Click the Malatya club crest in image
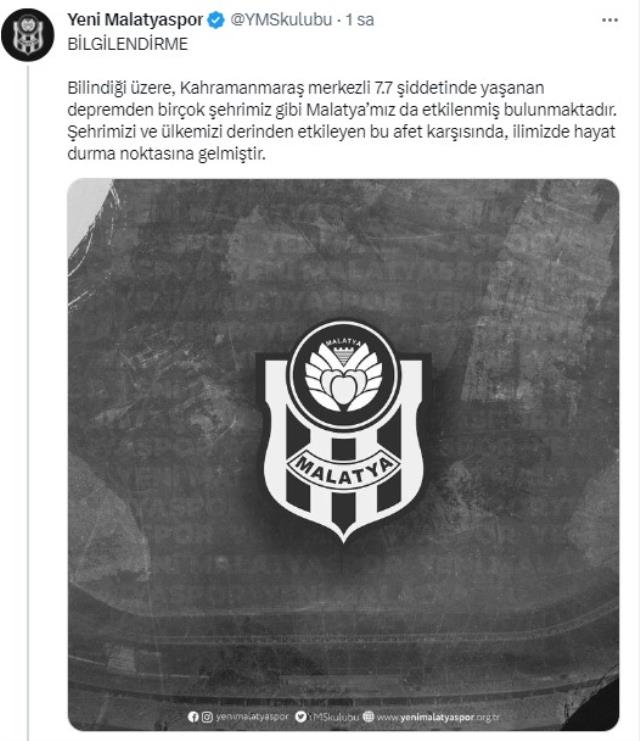 tap(344, 431)
